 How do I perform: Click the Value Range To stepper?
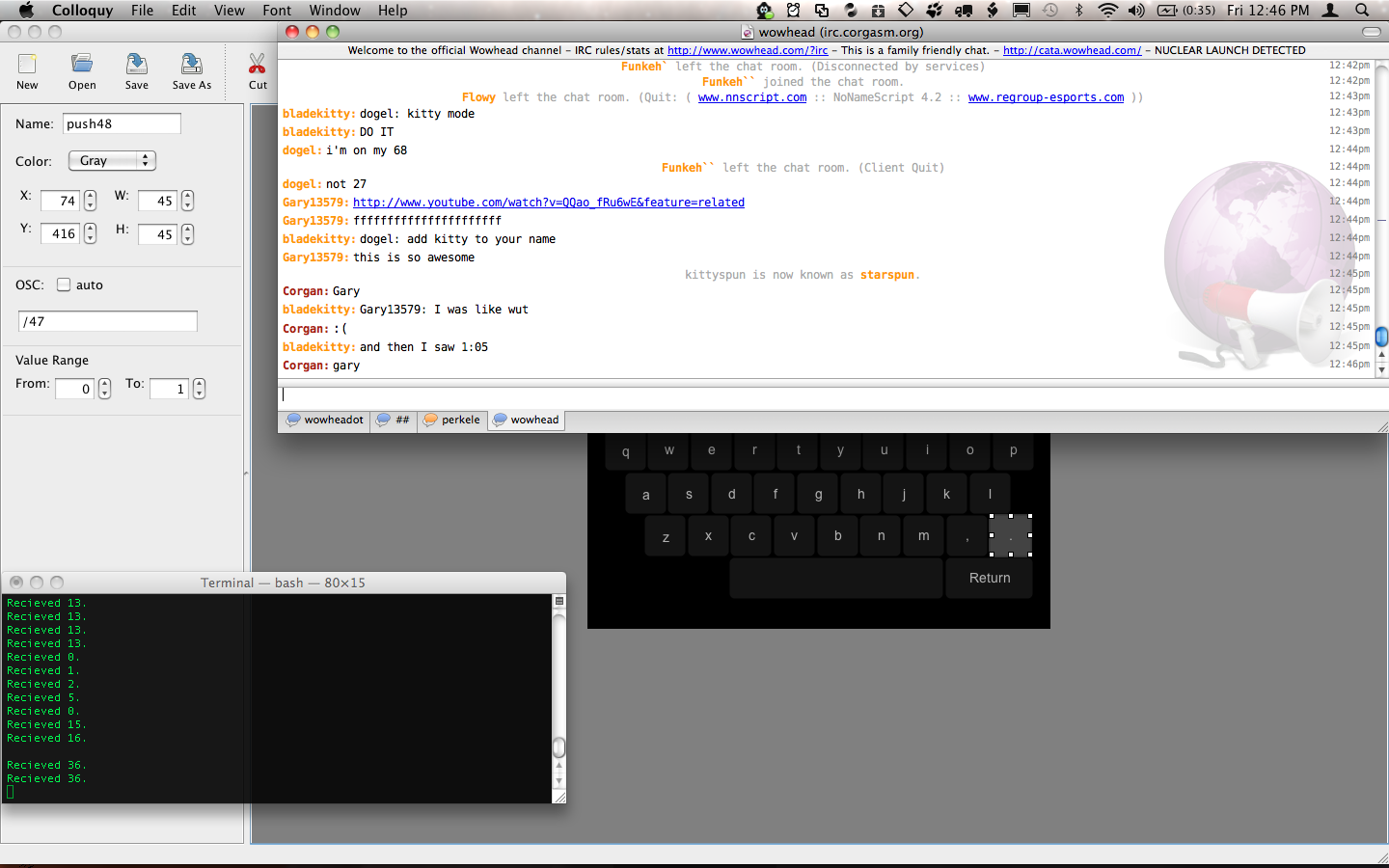click(199, 389)
